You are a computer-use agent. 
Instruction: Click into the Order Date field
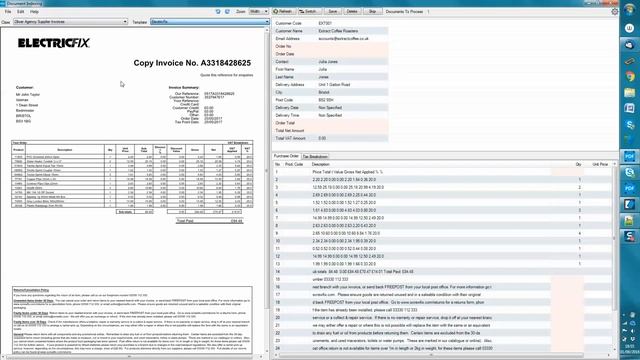(x=353, y=54)
